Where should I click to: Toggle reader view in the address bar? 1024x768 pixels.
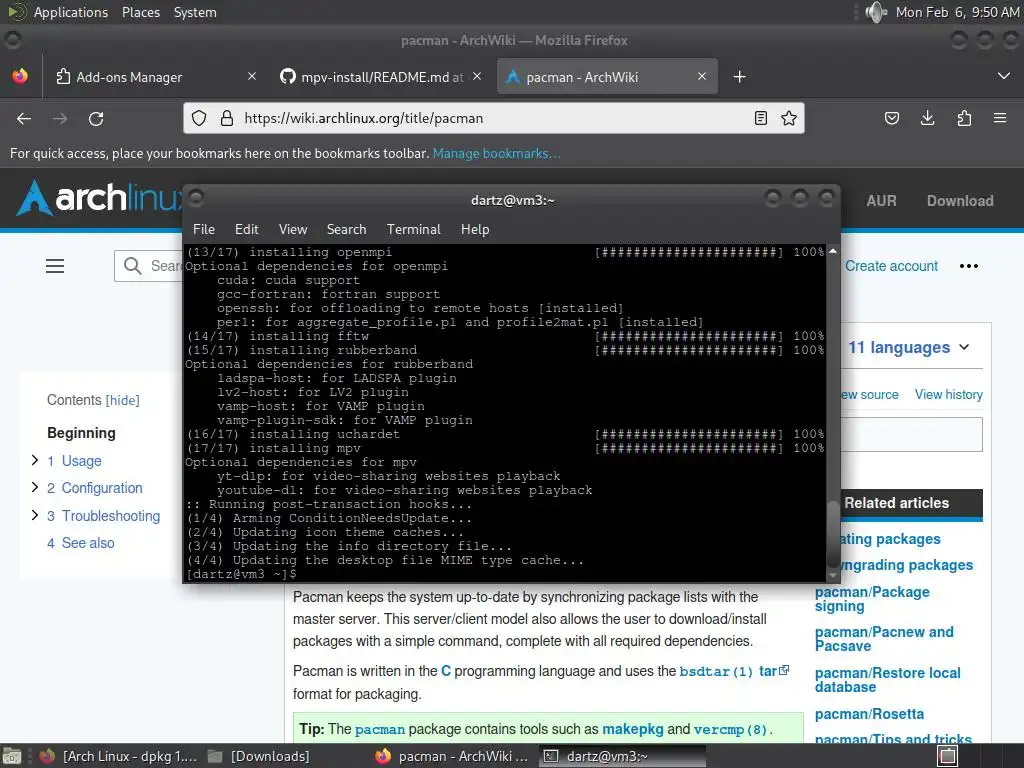click(x=761, y=118)
